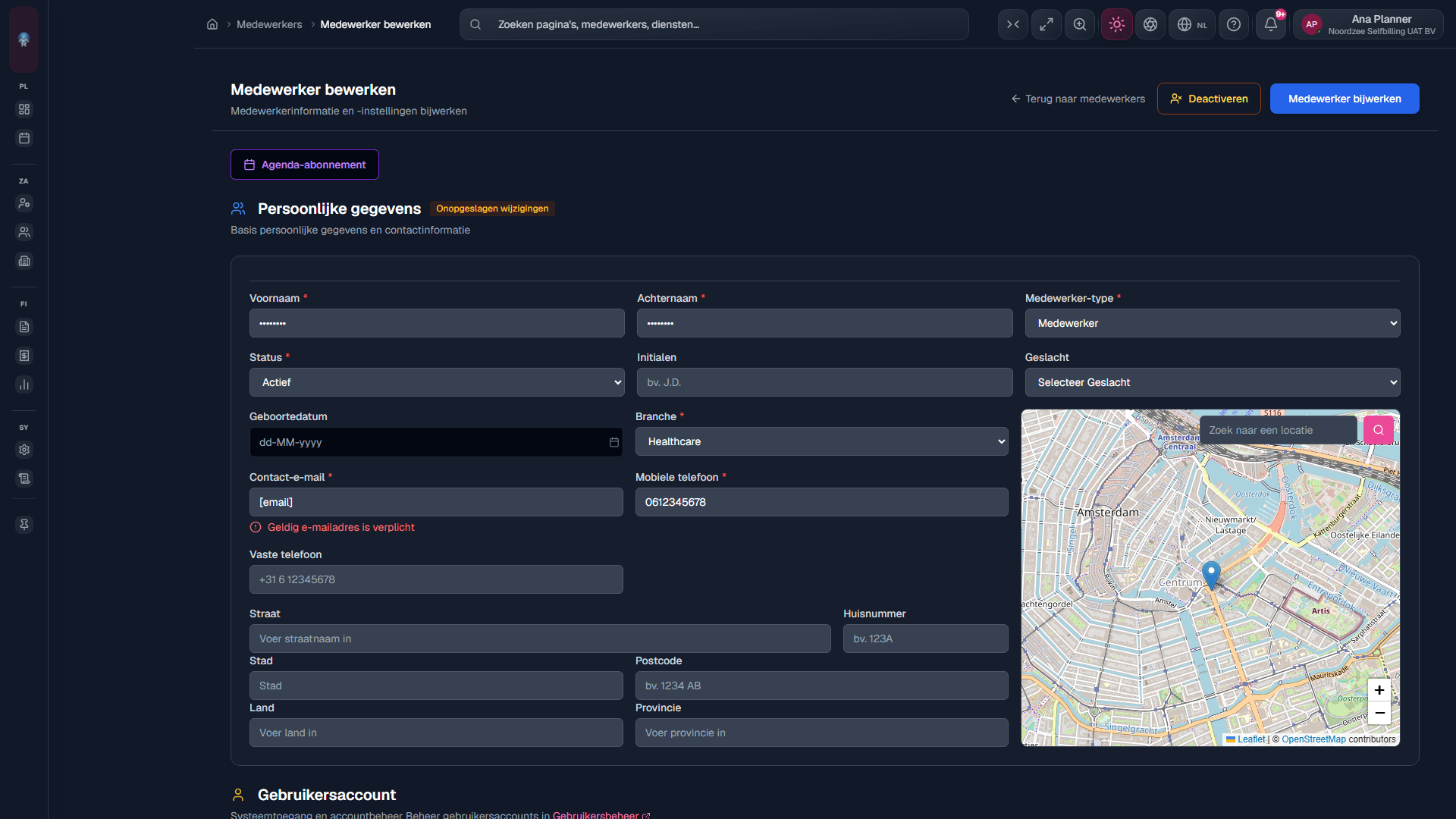Click the 'Geldig e-mailadres is verplicht' error
Viewport: 1456px width, 819px height.
[x=340, y=527]
